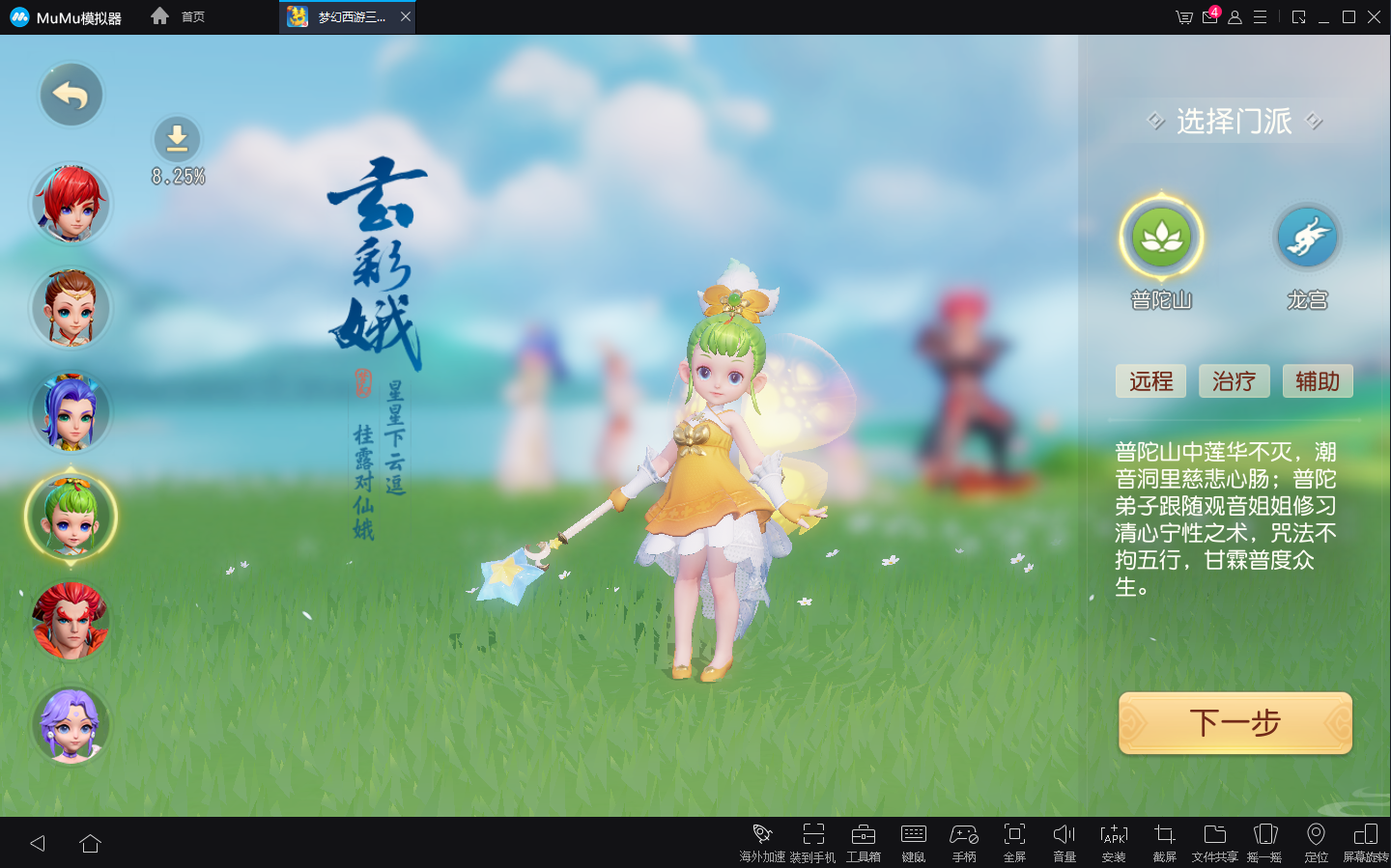The height and width of the screenshot is (868, 1391).
Task: Toggle 全屏 fullscreen mode
Action: click(1014, 843)
